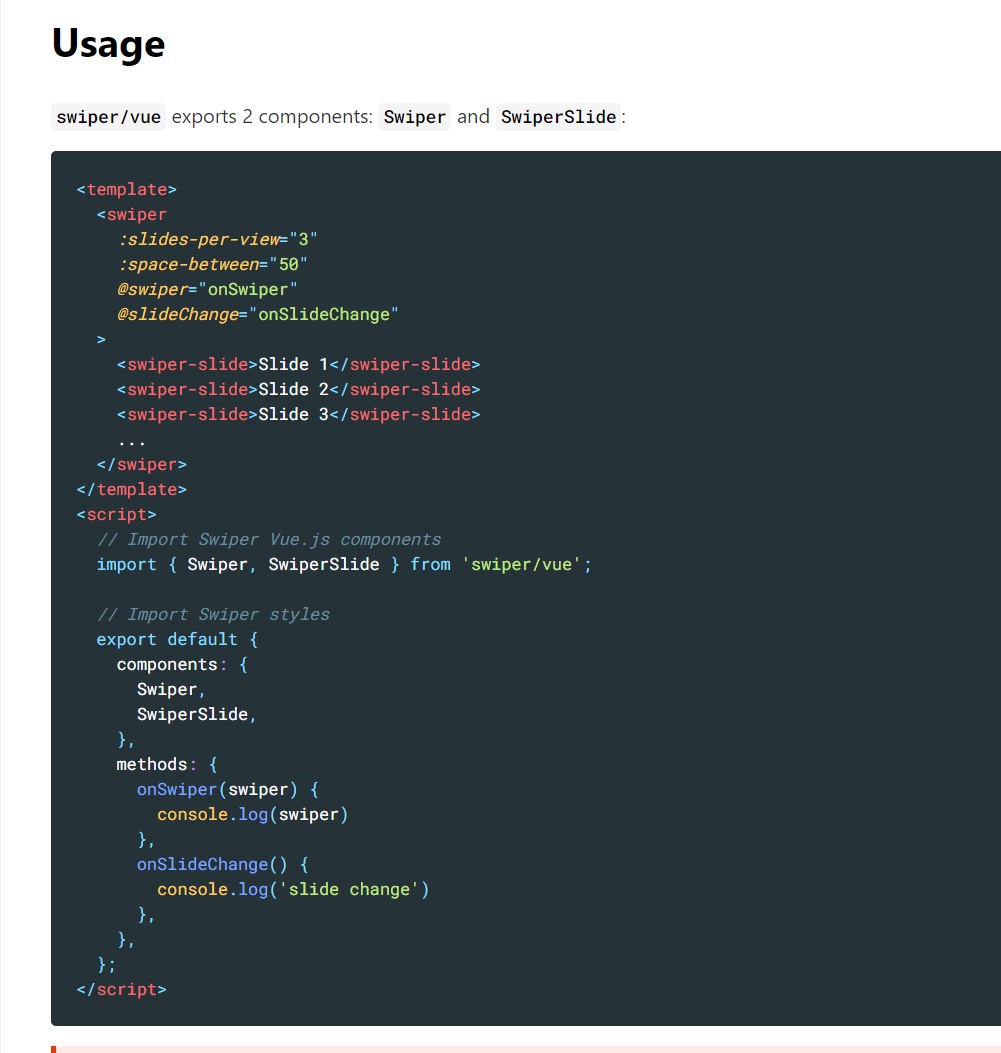Image resolution: width=1001 pixels, height=1053 pixels.
Task: Click 'SwiperSlide,' inside the components object
Action: pyautogui.click(x=197, y=714)
